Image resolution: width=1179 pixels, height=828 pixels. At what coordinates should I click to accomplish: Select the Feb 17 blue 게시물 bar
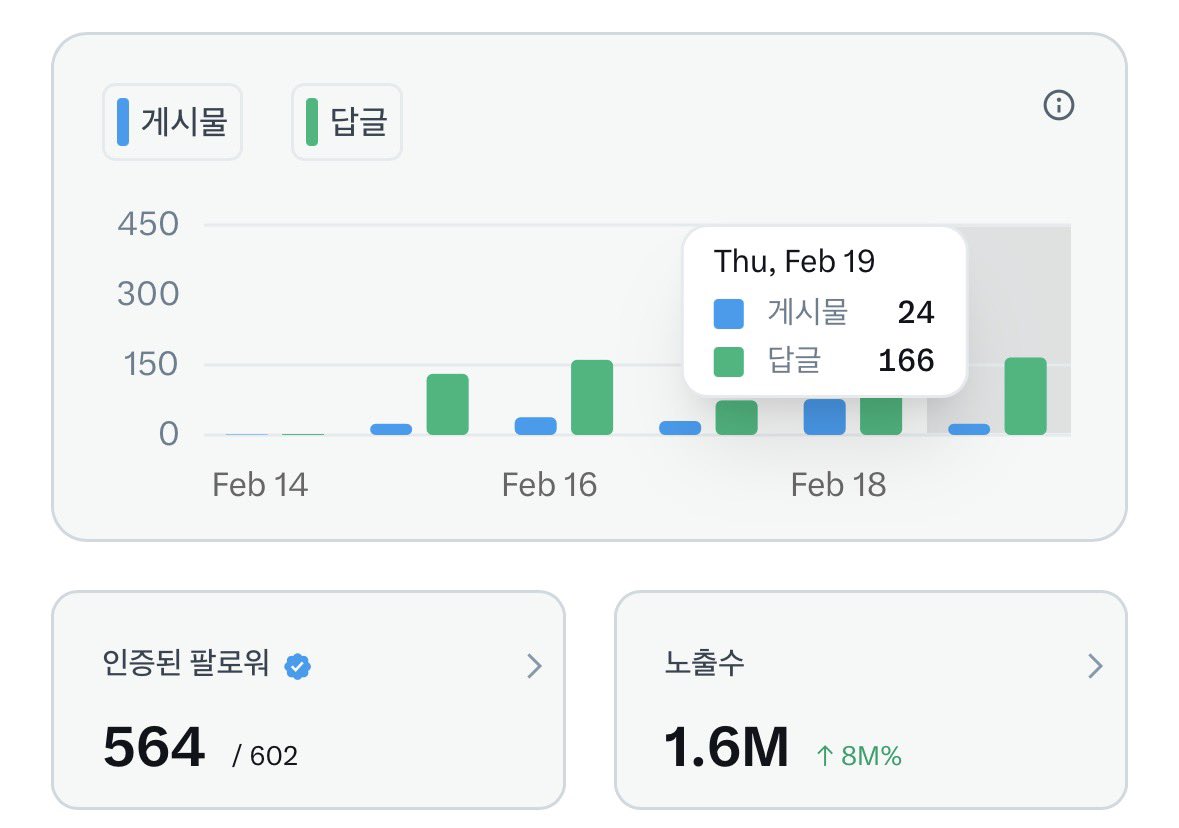tap(680, 428)
